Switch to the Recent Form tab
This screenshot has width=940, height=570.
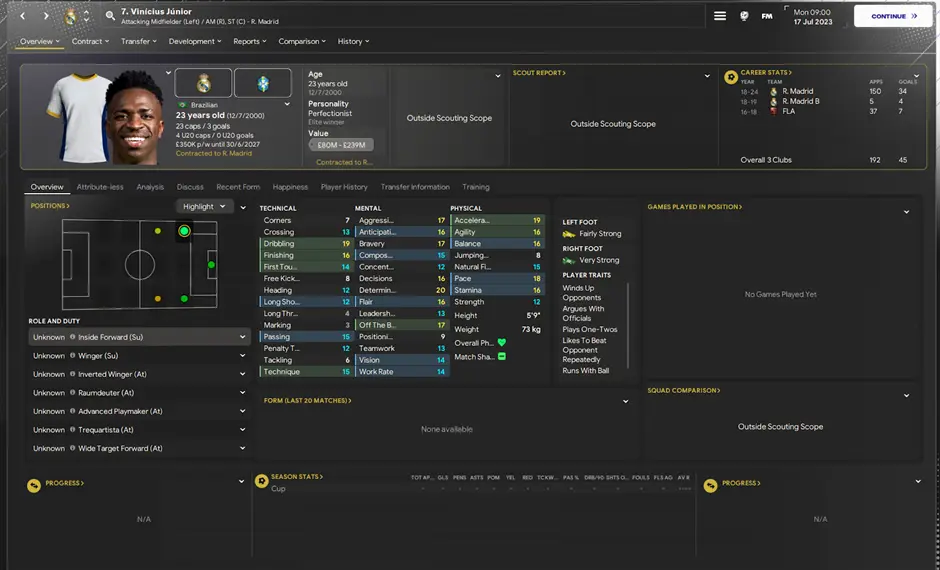coord(238,187)
